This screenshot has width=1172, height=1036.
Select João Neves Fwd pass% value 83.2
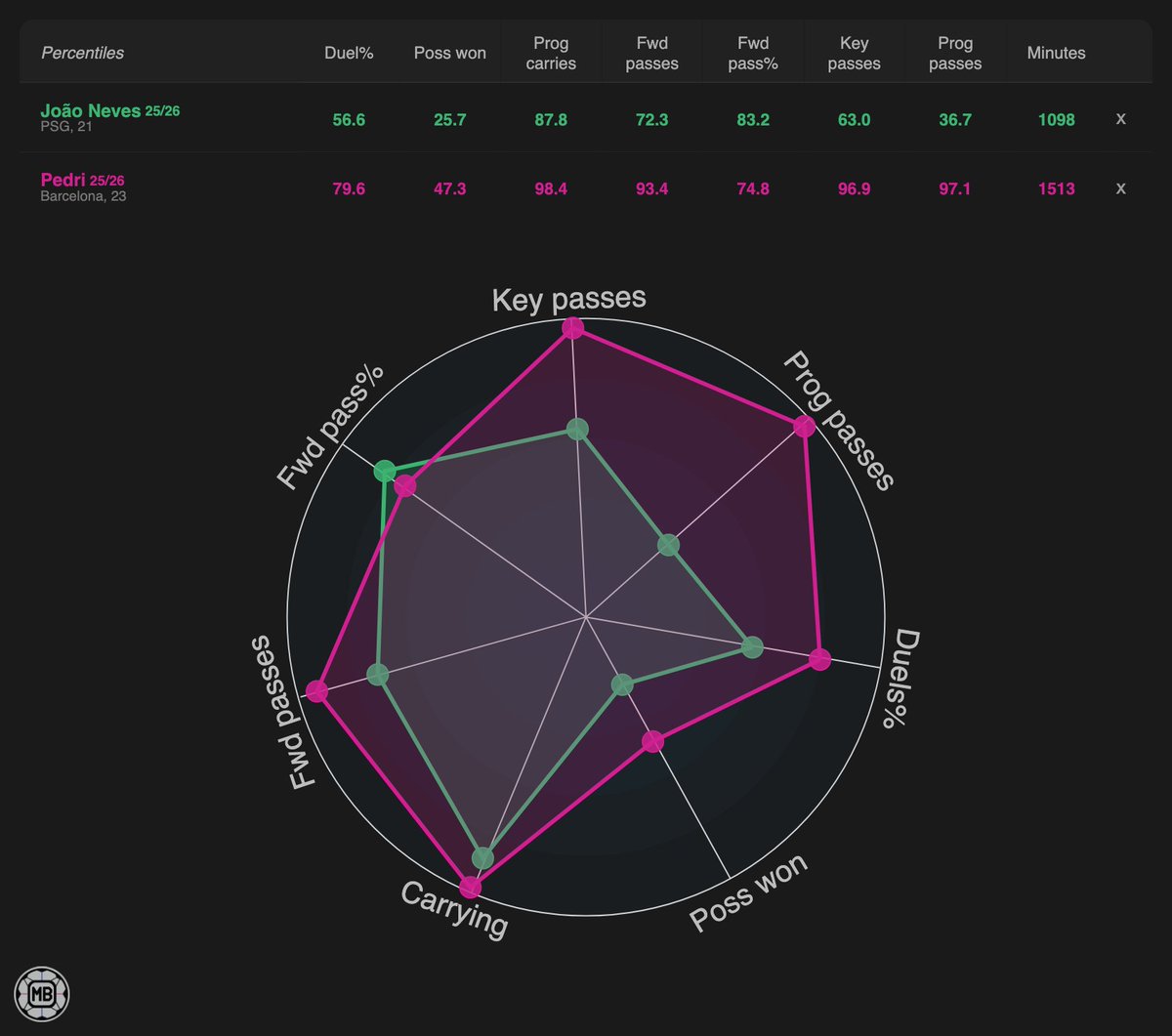pos(754,119)
